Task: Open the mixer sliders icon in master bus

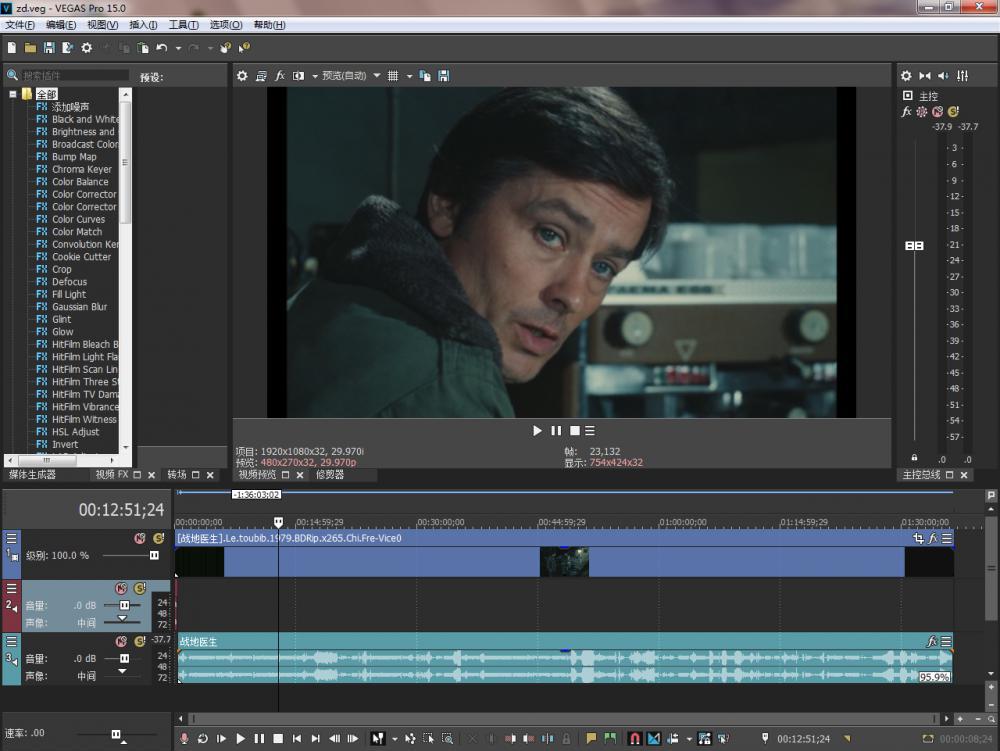Action: tap(962, 76)
